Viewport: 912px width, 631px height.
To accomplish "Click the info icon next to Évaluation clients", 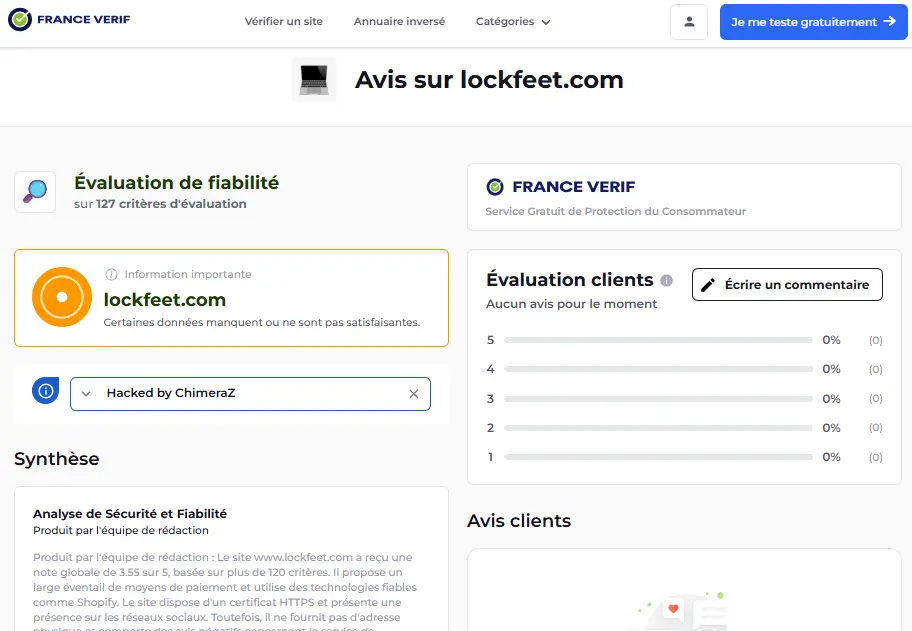I will pyautogui.click(x=668, y=280).
